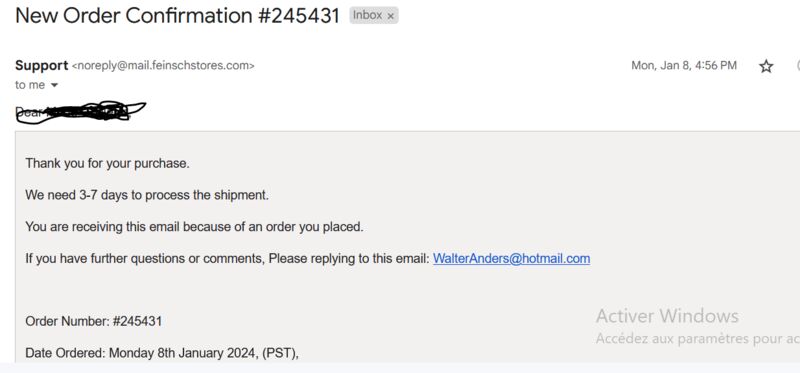Open the WalterAnders@hotmail.com email link
Image resolution: width=800 pixels, height=373 pixels.
pyautogui.click(x=511, y=259)
